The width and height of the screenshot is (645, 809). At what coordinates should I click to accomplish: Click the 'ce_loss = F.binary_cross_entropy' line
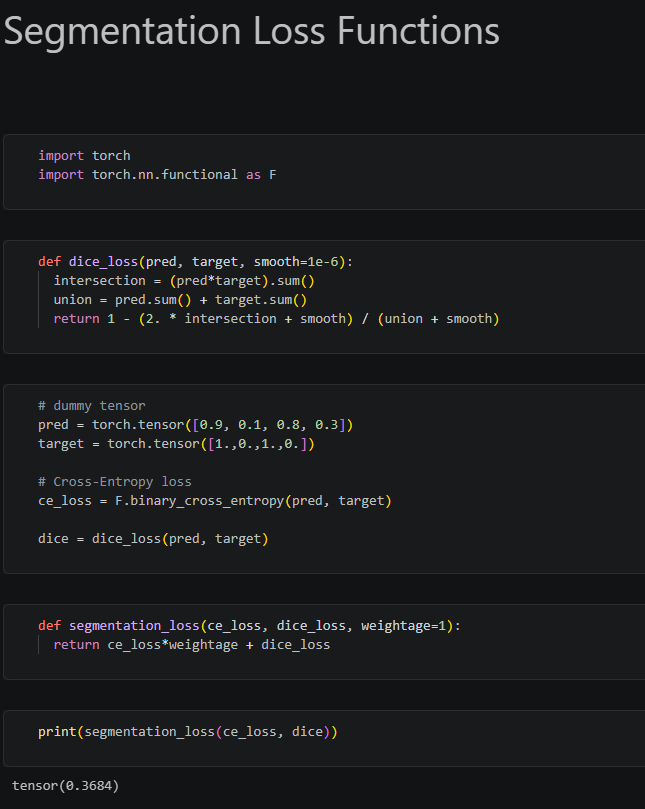tap(215, 500)
